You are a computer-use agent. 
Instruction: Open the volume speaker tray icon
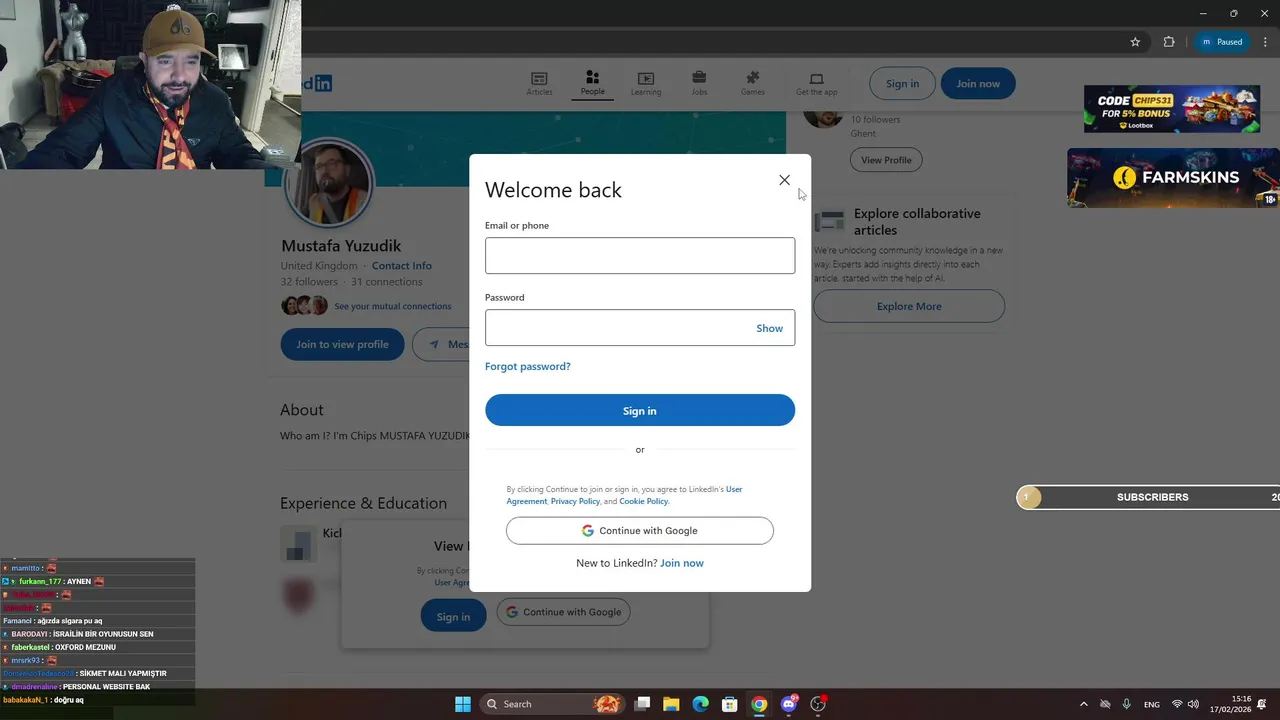1193,704
